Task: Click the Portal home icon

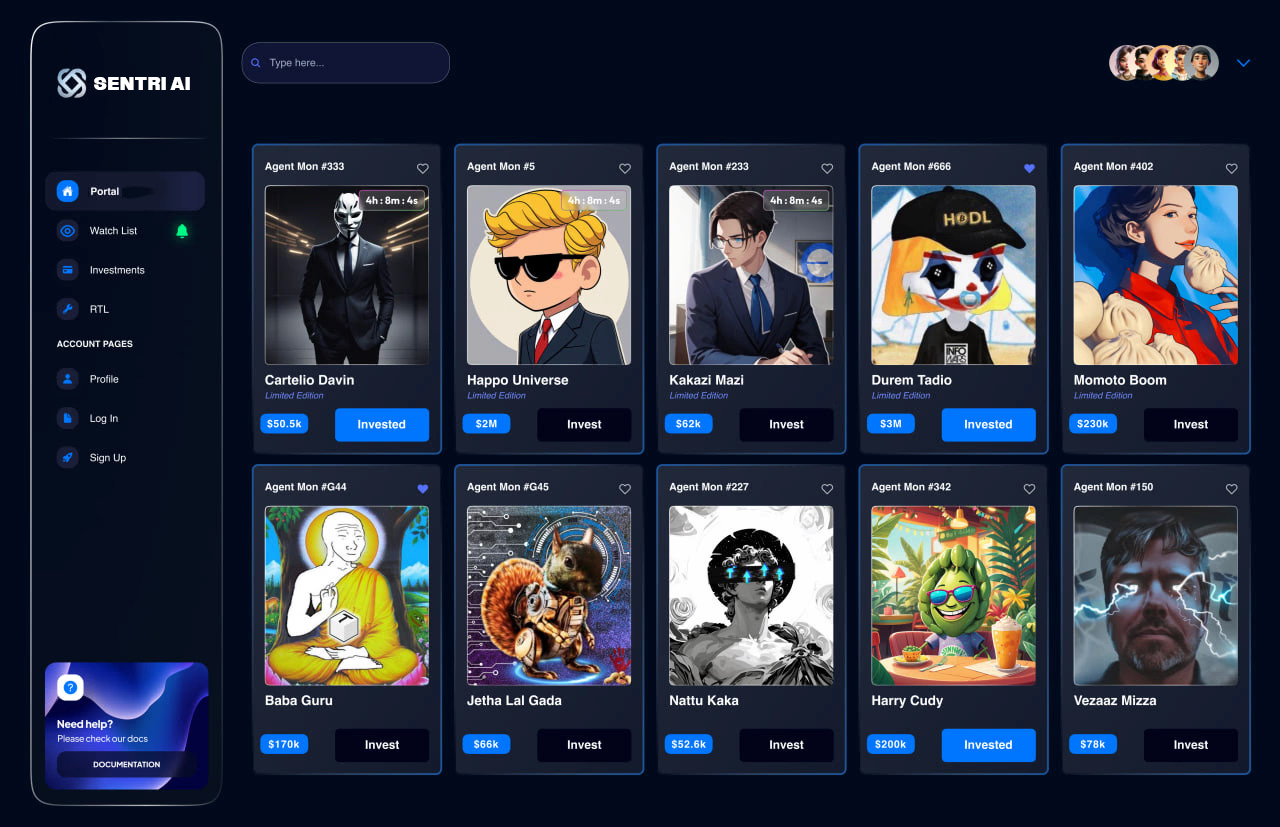Action: point(67,191)
